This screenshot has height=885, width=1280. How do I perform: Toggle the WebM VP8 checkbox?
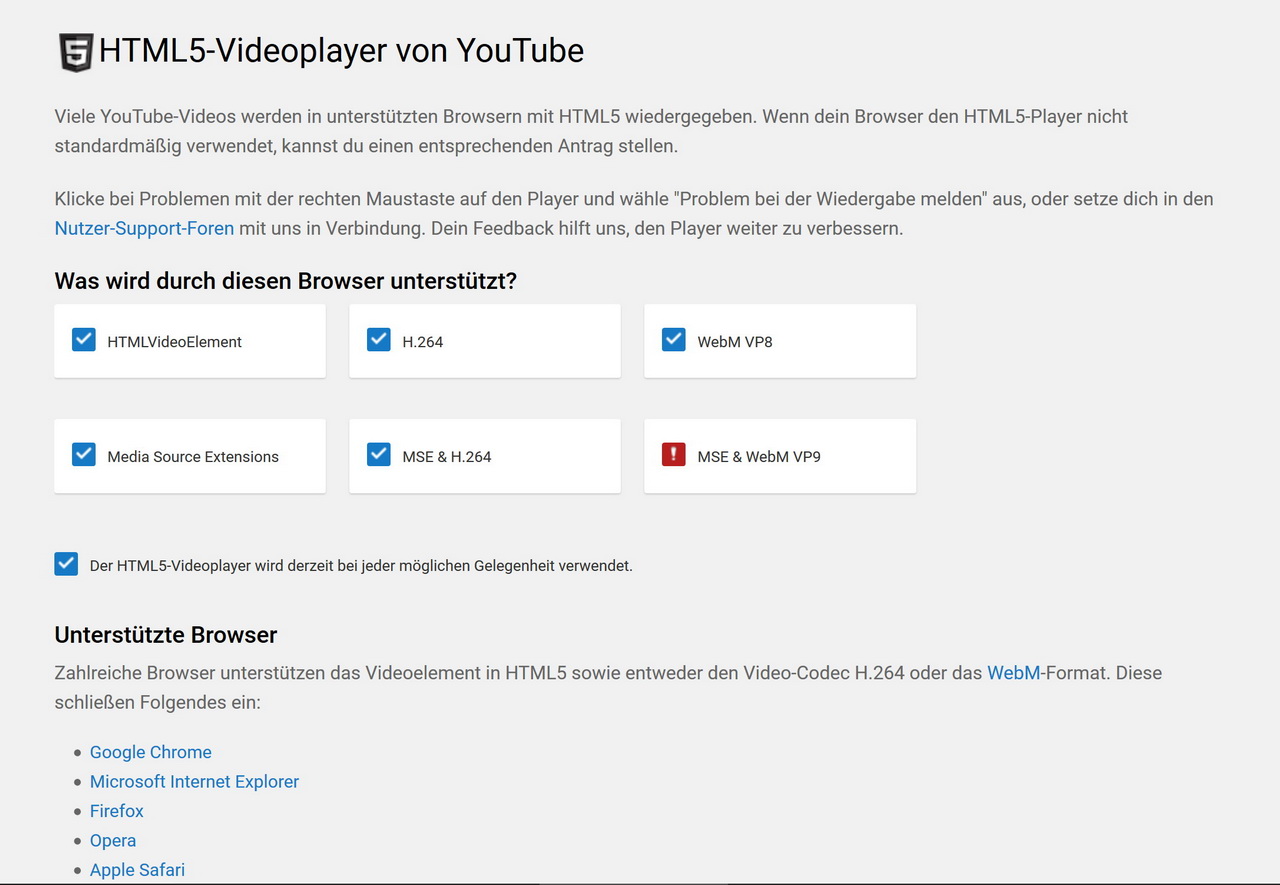(674, 340)
